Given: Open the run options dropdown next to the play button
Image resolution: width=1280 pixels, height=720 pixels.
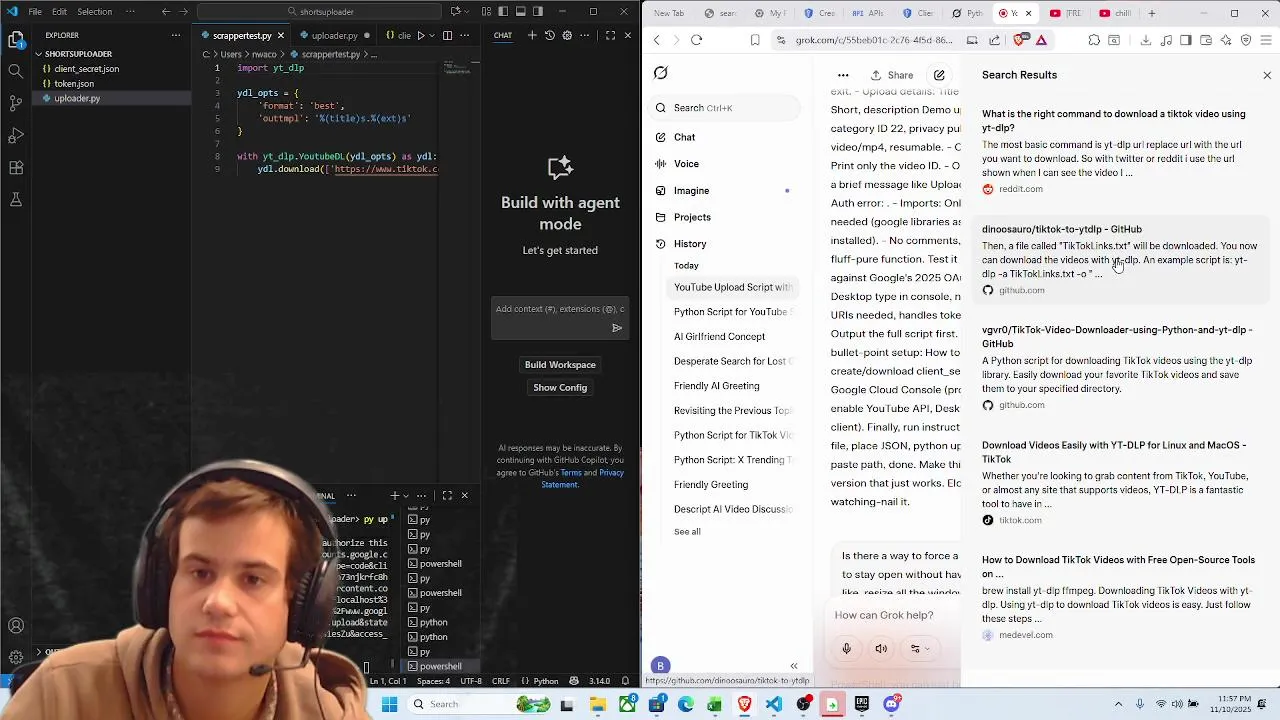Looking at the screenshot, I should [x=431, y=35].
